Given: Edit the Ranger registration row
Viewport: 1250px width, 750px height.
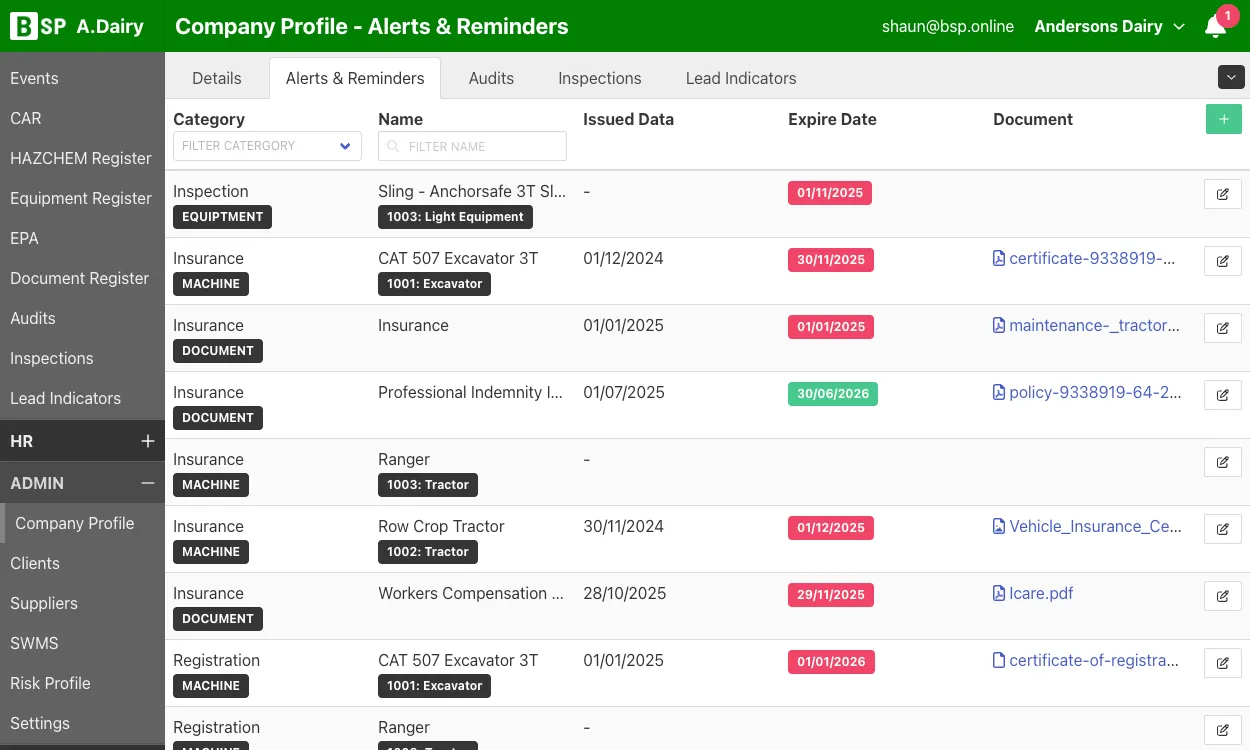Looking at the screenshot, I should click(x=1223, y=730).
